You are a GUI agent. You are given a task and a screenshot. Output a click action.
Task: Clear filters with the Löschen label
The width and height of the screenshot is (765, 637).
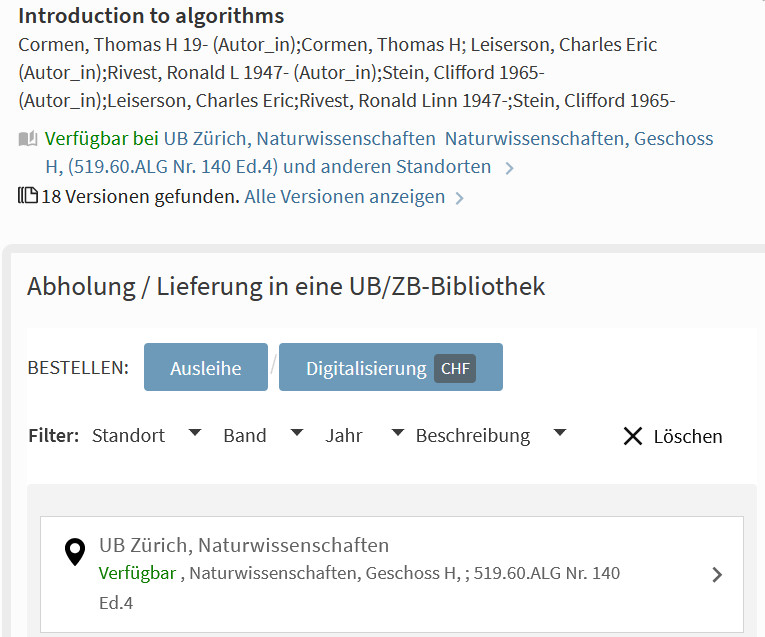click(687, 436)
